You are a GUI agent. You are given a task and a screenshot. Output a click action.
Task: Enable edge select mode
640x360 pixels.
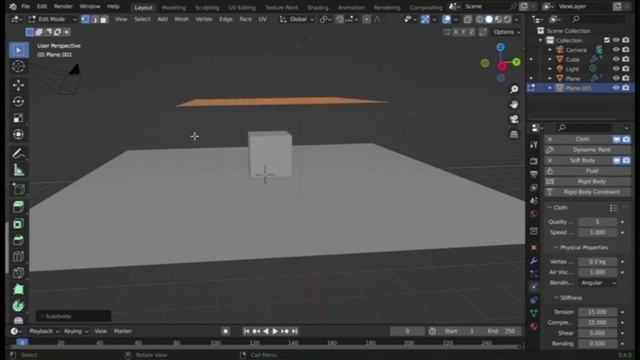94,19
